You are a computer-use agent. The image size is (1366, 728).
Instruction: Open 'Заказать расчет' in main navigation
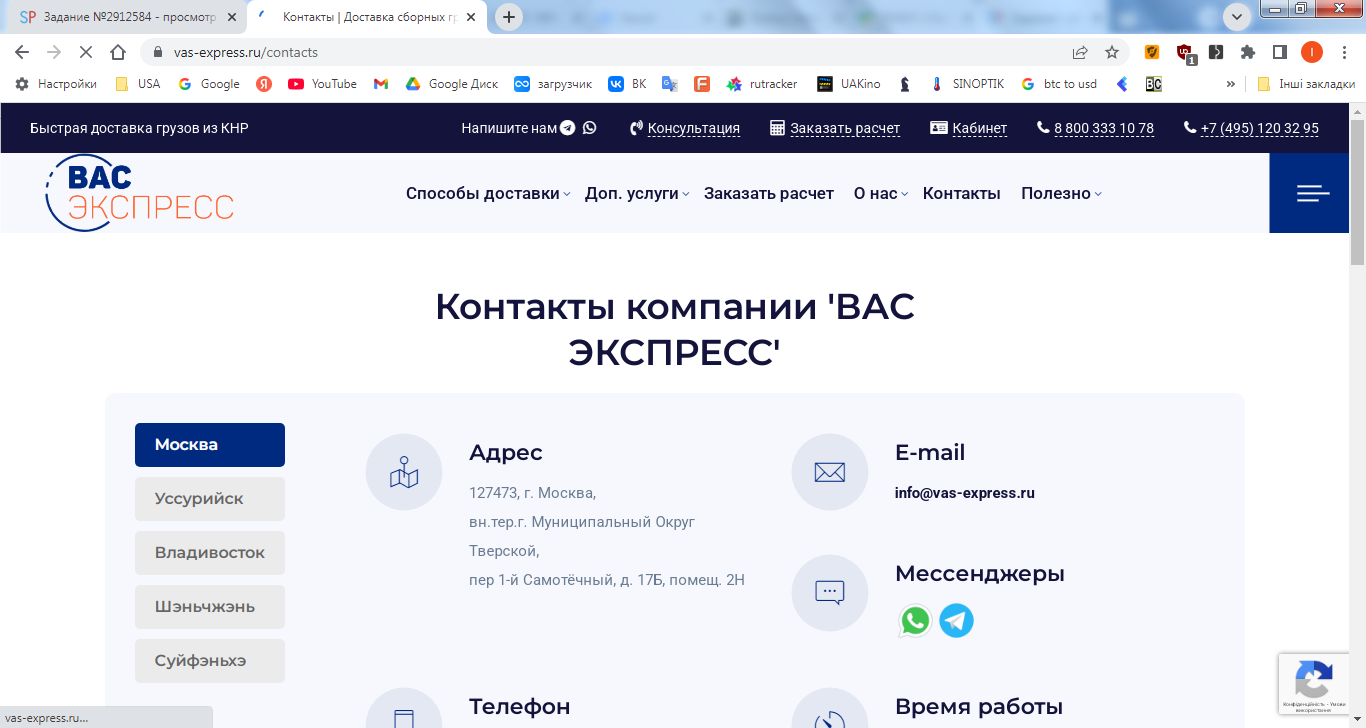click(x=769, y=193)
